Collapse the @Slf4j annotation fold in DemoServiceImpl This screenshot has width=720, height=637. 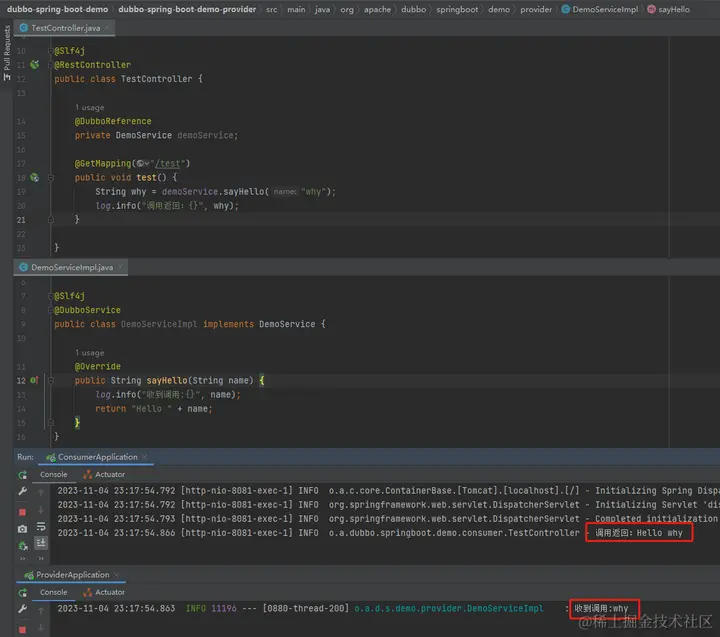tap(51, 296)
